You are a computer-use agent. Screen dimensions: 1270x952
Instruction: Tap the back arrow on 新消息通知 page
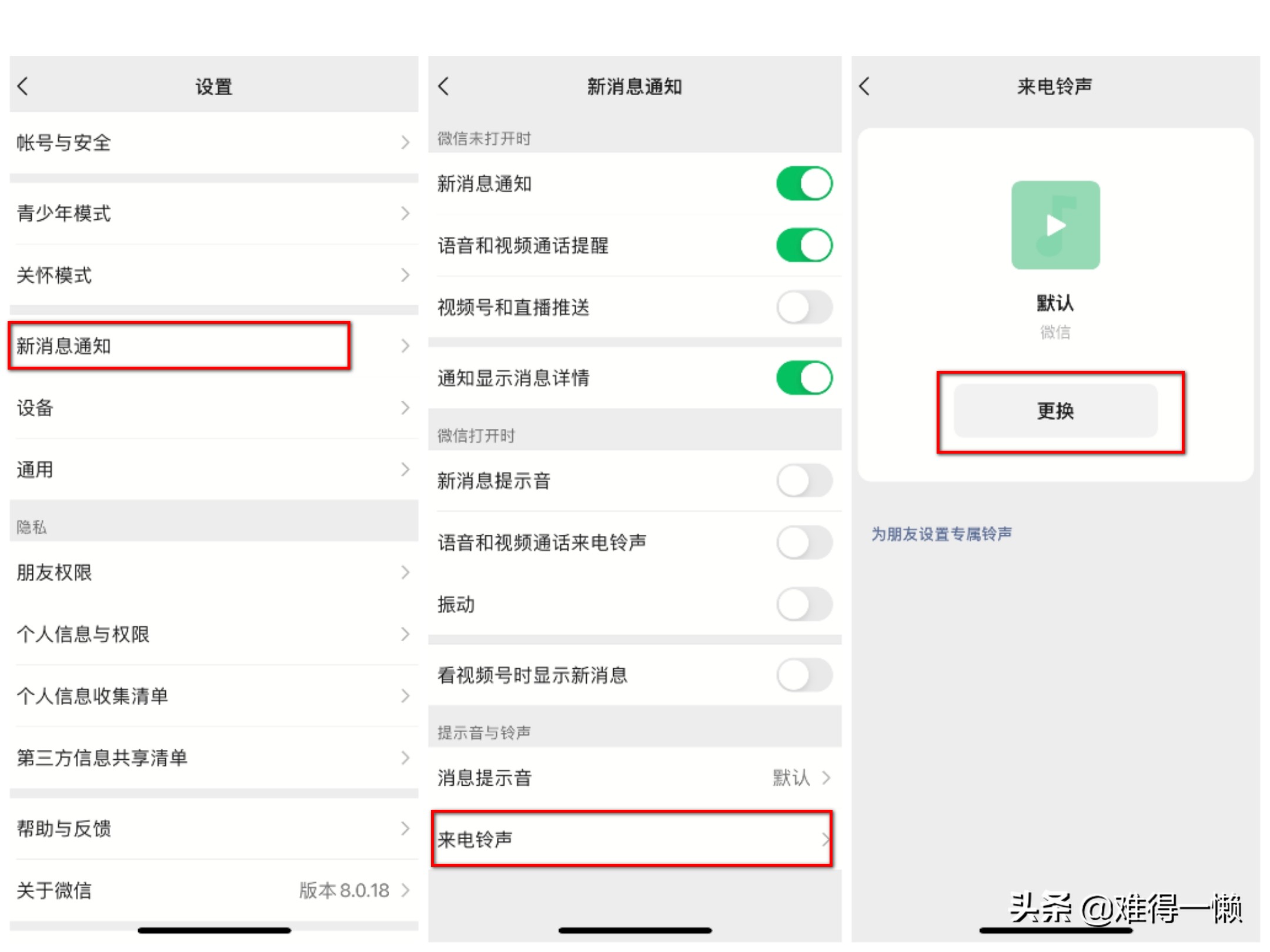(x=443, y=86)
